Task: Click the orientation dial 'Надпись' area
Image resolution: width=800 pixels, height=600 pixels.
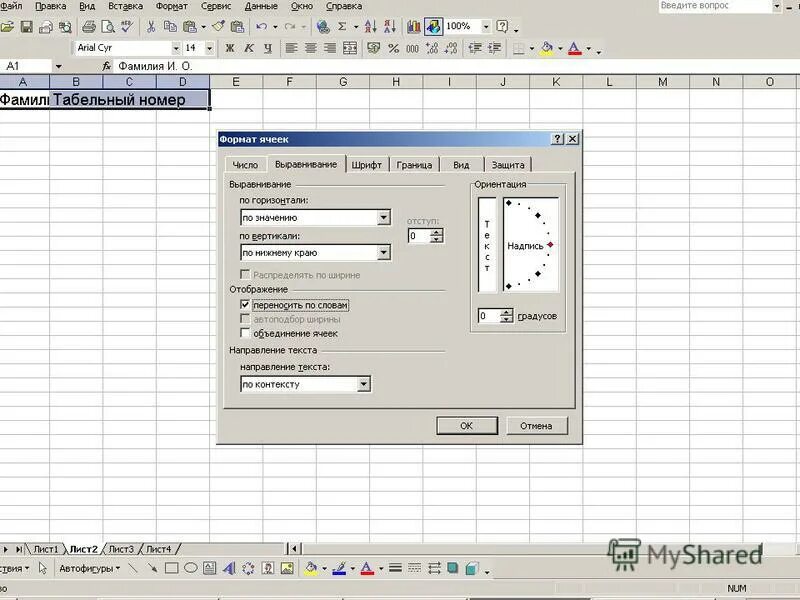Action: pos(531,245)
